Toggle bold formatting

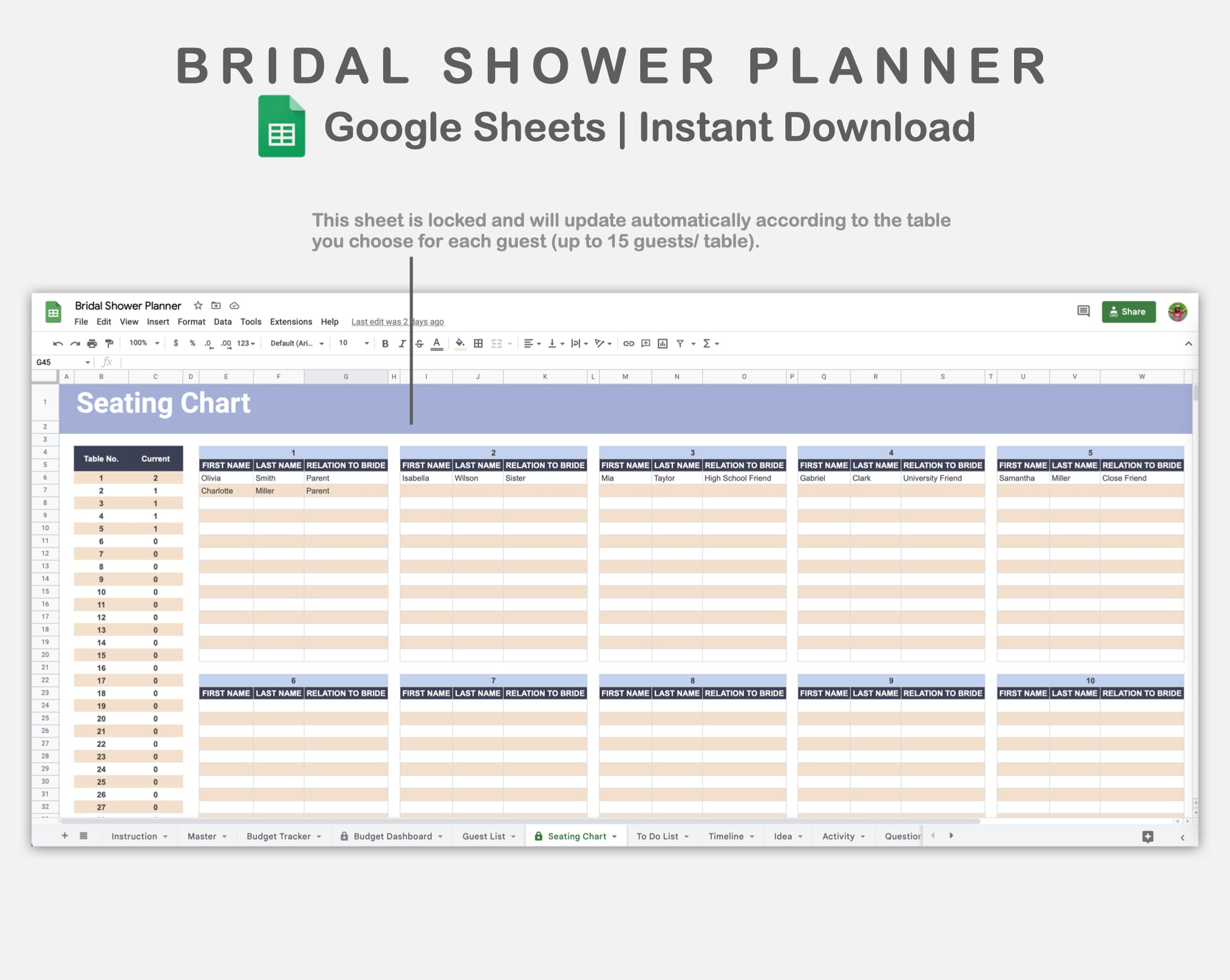pos(385,344)
